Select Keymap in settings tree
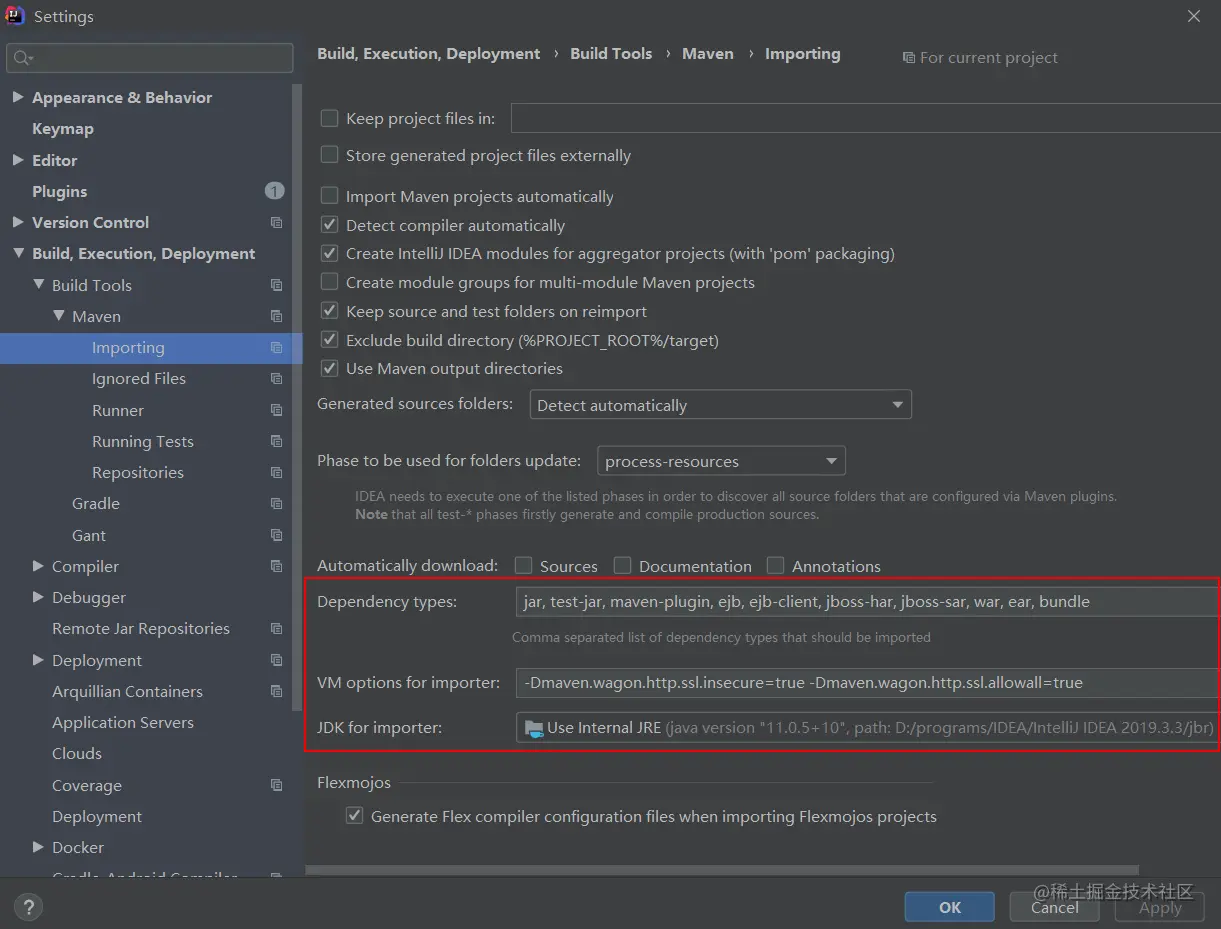The image size is (1221, 929). point(63,129)
